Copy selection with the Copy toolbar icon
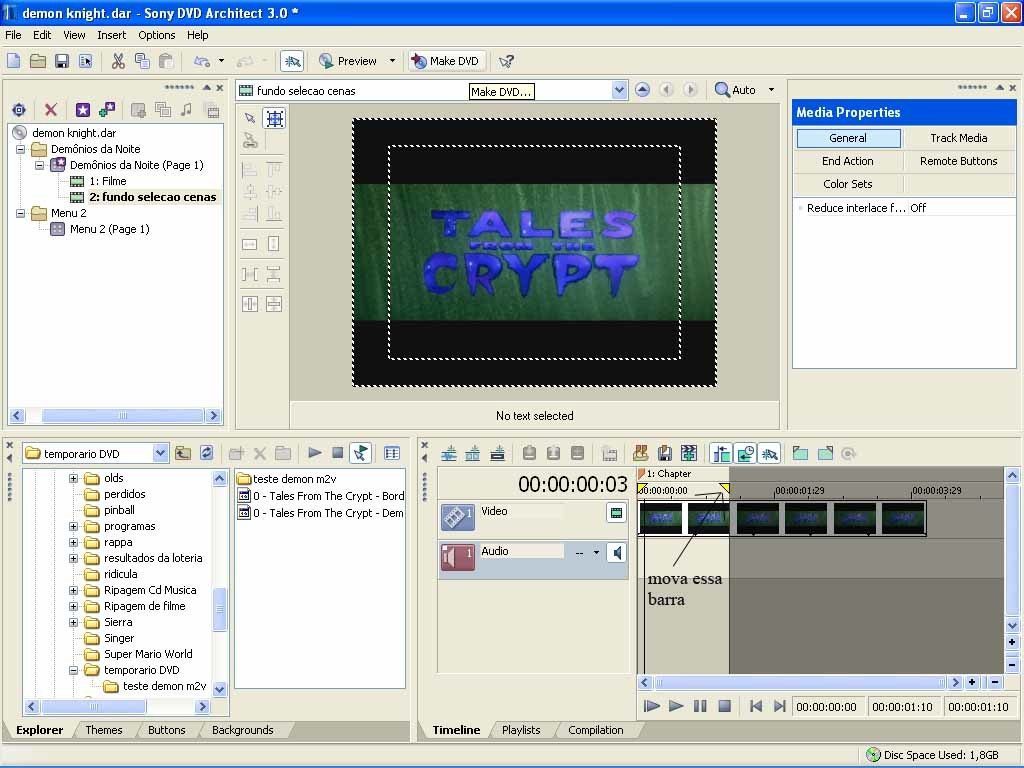 (x=142, y=61)
